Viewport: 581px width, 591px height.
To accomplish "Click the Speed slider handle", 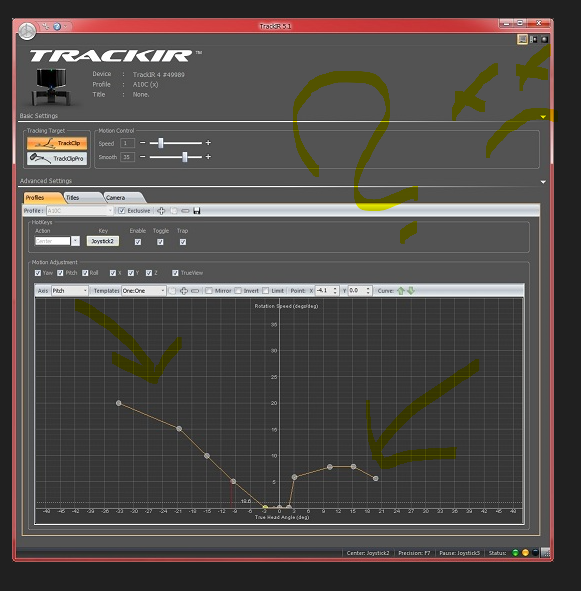I will point(161,143).
